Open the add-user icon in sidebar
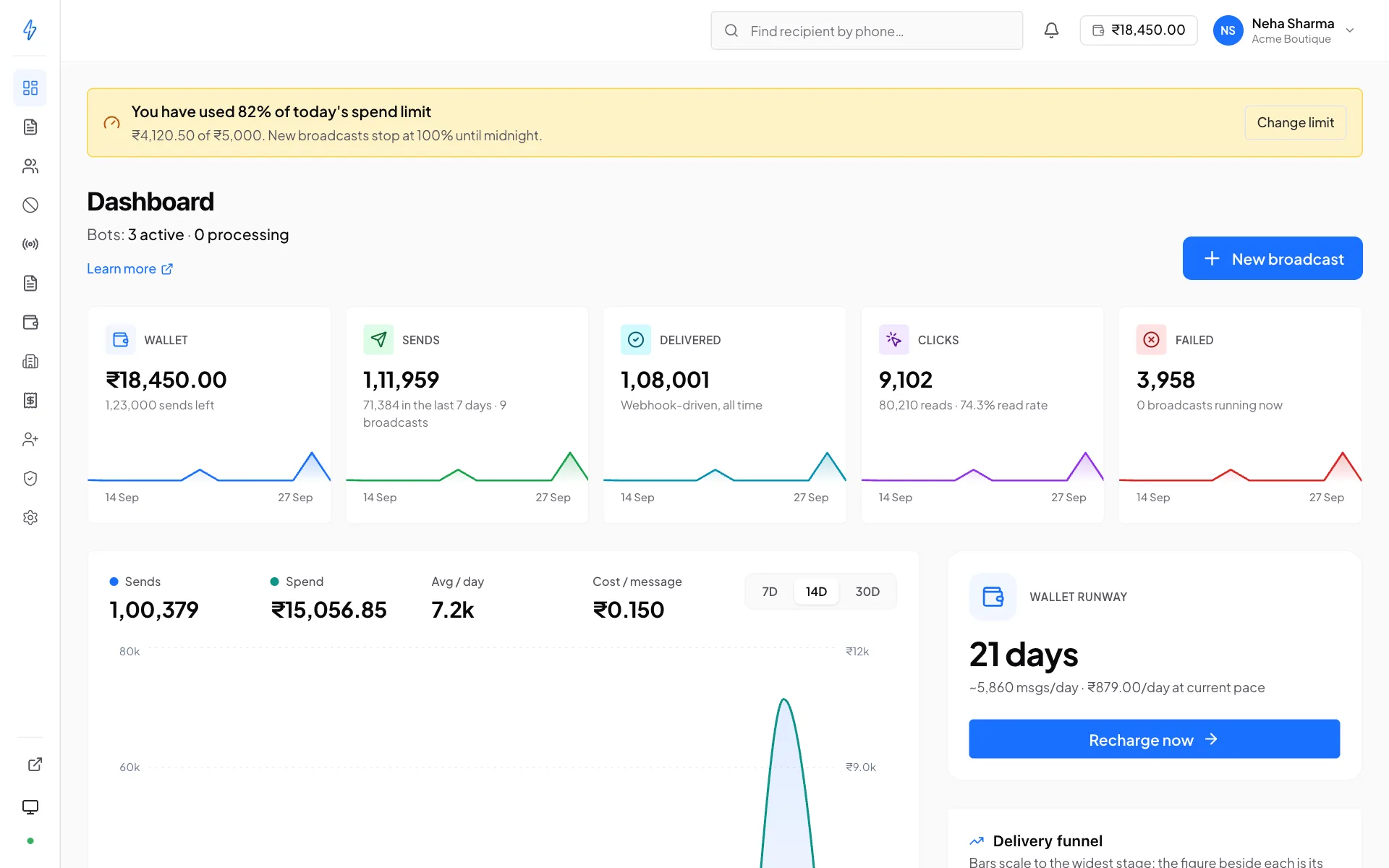 30,440
